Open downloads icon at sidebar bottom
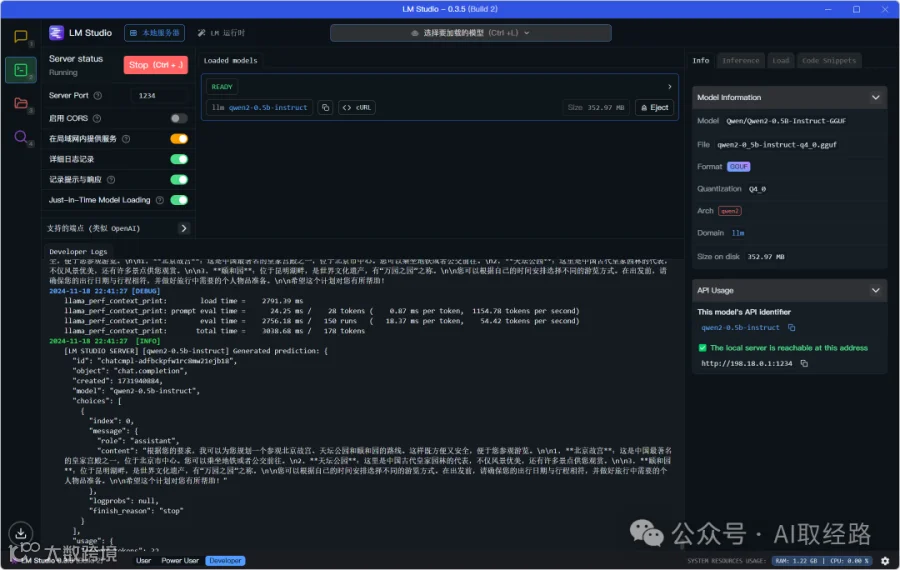Image resolution: width=900 pixels, height=570 pixels. pyautogui.click(x=21, y=533)
